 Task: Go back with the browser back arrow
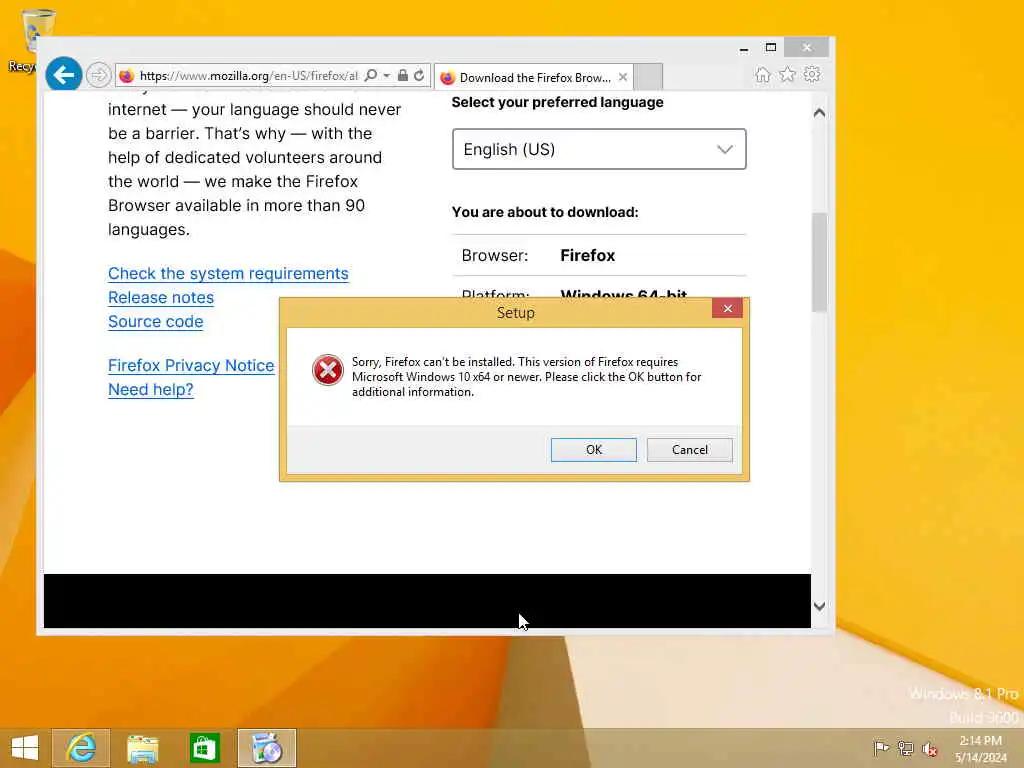click(x=63, y=75)
